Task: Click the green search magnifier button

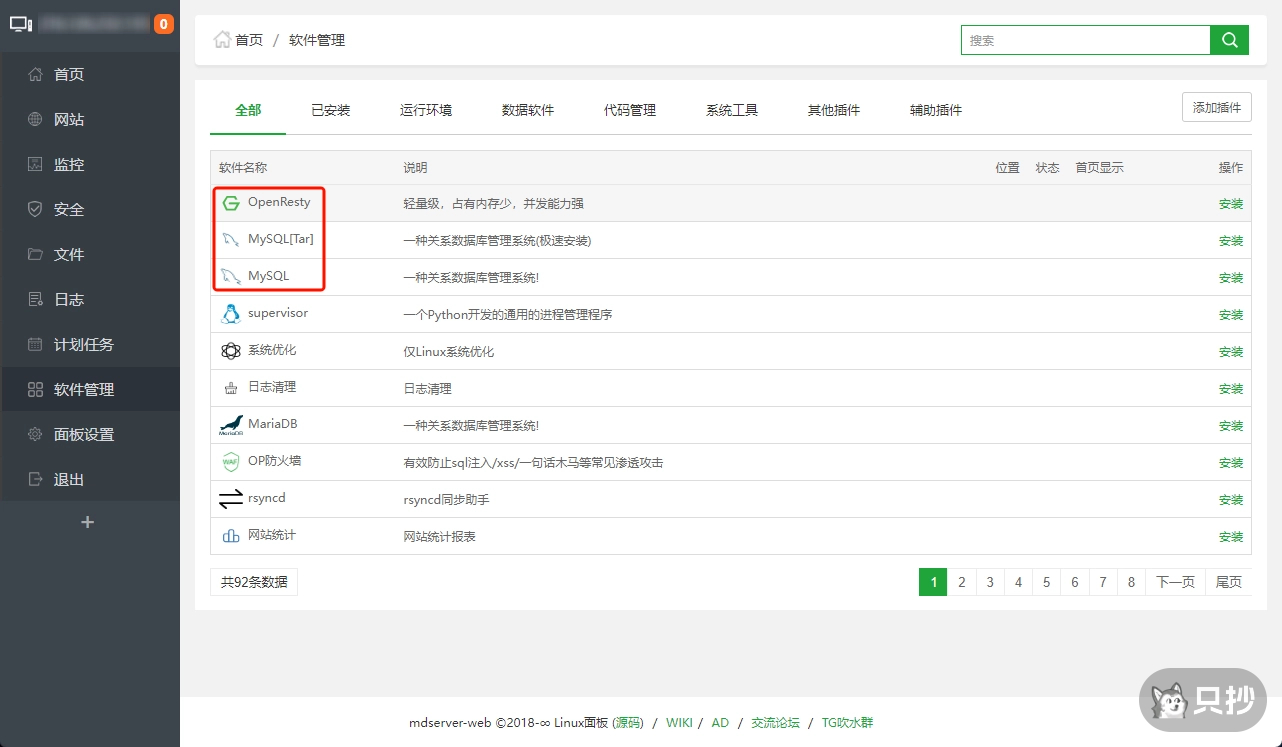Action: [x=1229, y=39]
